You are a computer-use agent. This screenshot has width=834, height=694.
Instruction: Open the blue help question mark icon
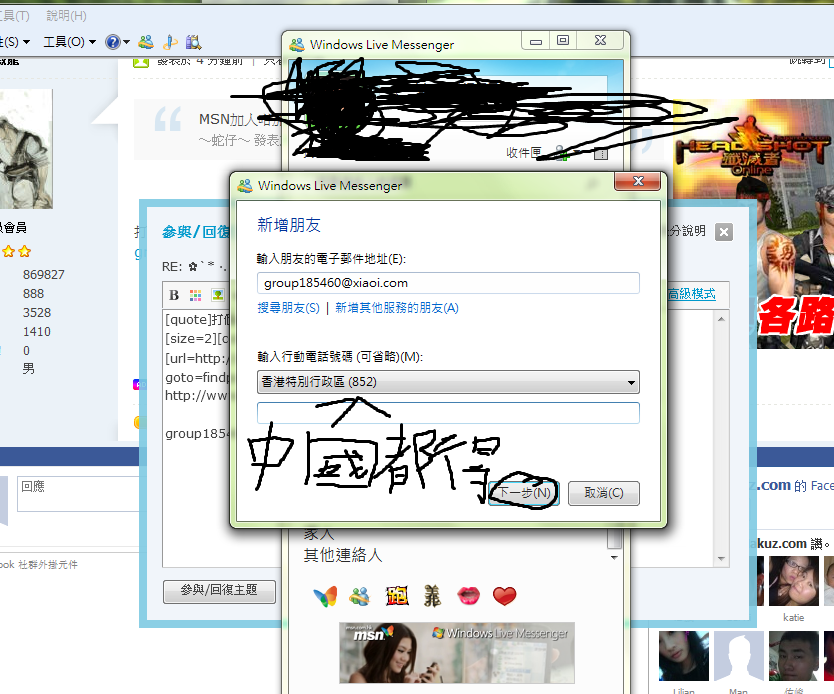113,42
